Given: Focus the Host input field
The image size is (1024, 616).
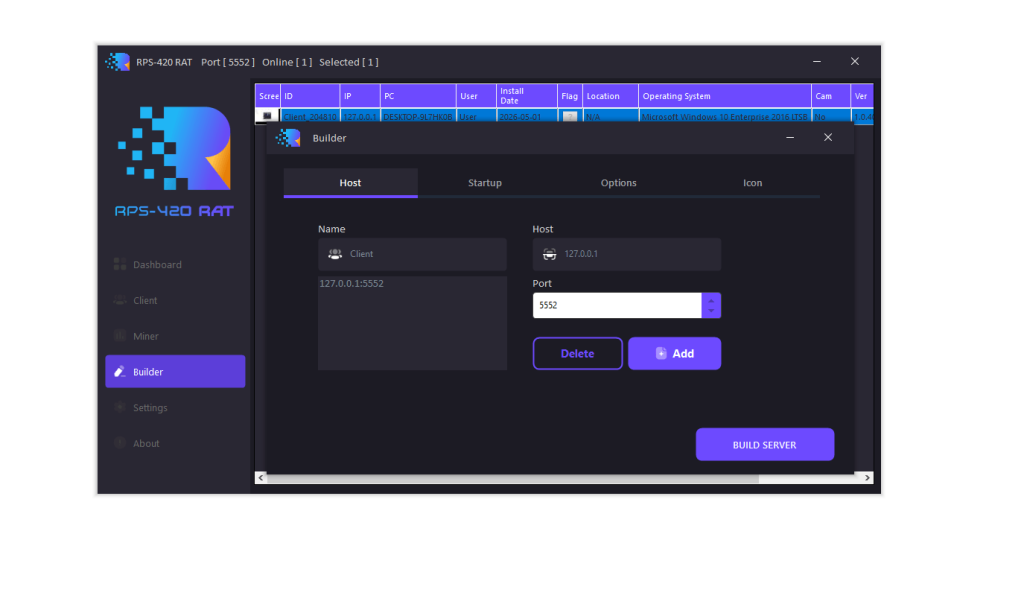Looking at the screenshot, I should (x=627, y=254).
